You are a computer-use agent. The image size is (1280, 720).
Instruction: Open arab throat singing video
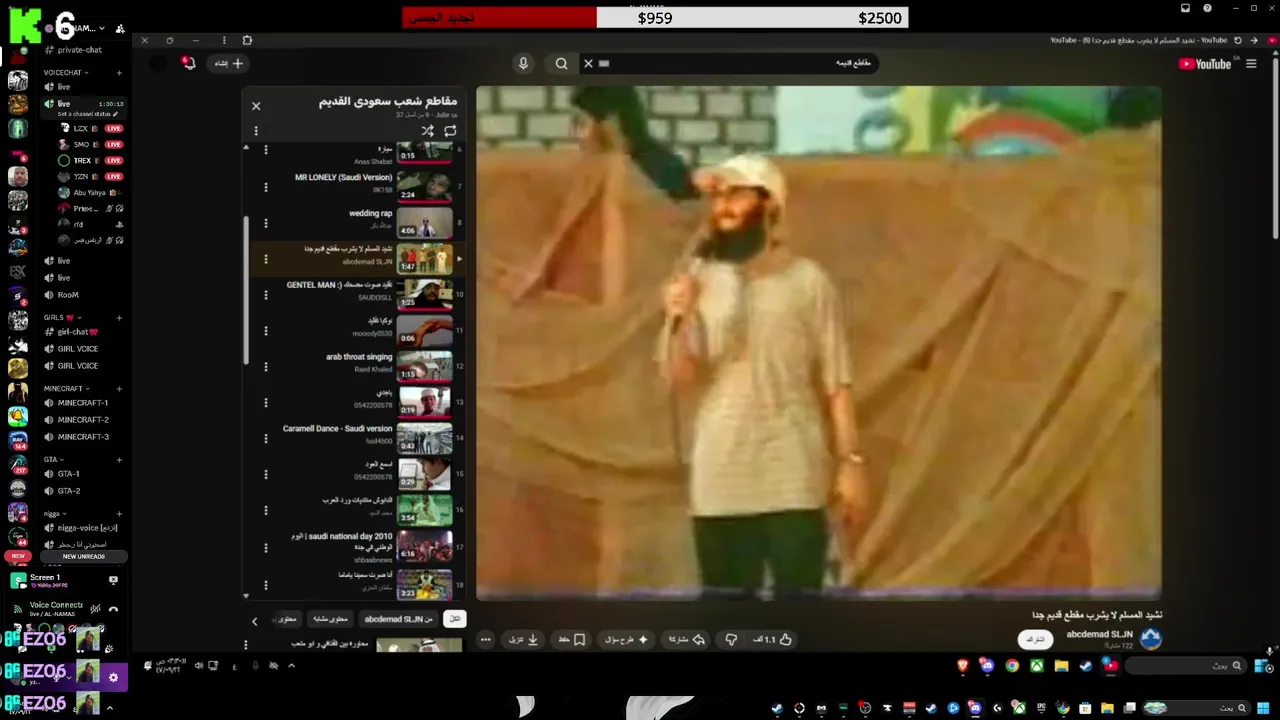pos(359,357)
